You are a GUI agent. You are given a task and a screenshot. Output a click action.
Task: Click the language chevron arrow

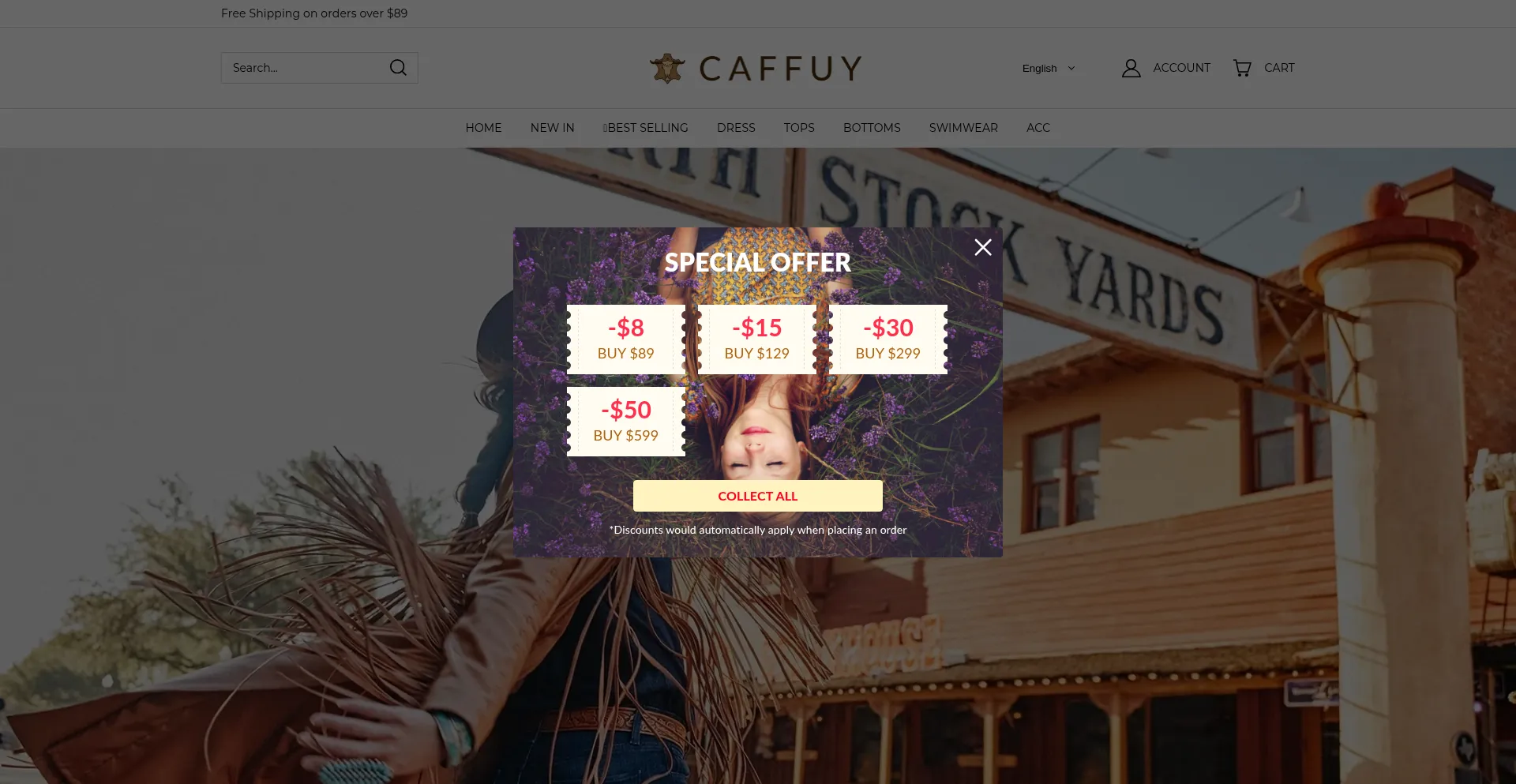pyautogui.click(x=1071, y=68)
